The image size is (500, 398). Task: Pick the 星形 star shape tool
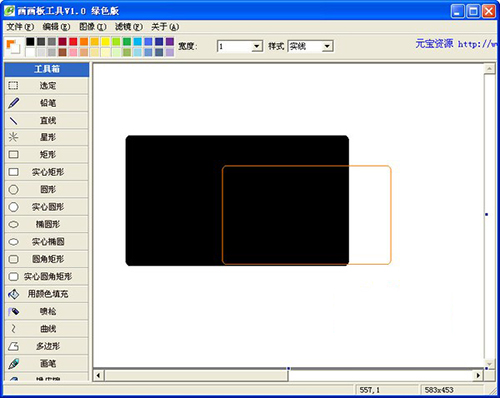coord(47,137)
